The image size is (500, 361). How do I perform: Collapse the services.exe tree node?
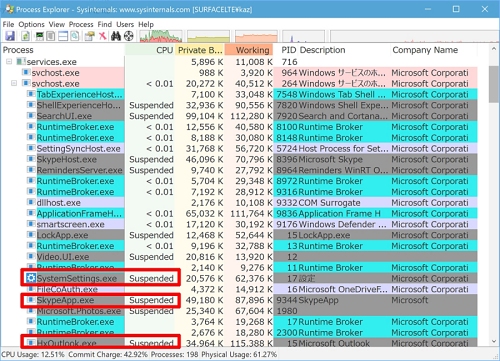tap(9, 62)
